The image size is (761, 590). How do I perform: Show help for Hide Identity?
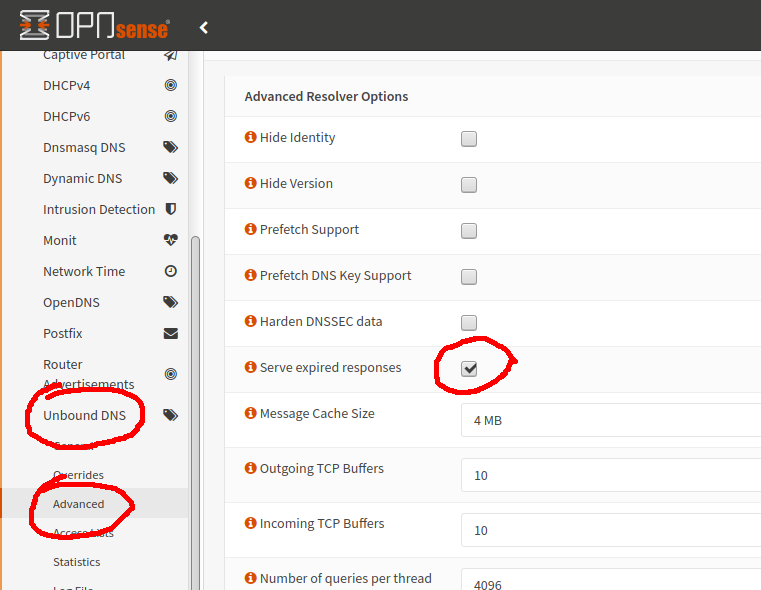(250, 137)
